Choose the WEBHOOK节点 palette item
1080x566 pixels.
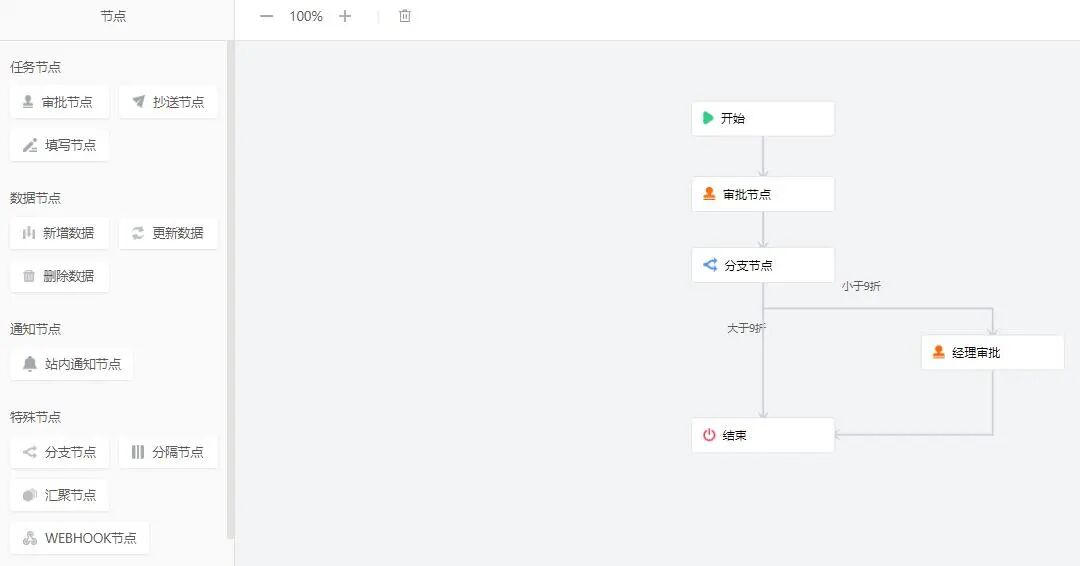[80, 538]
